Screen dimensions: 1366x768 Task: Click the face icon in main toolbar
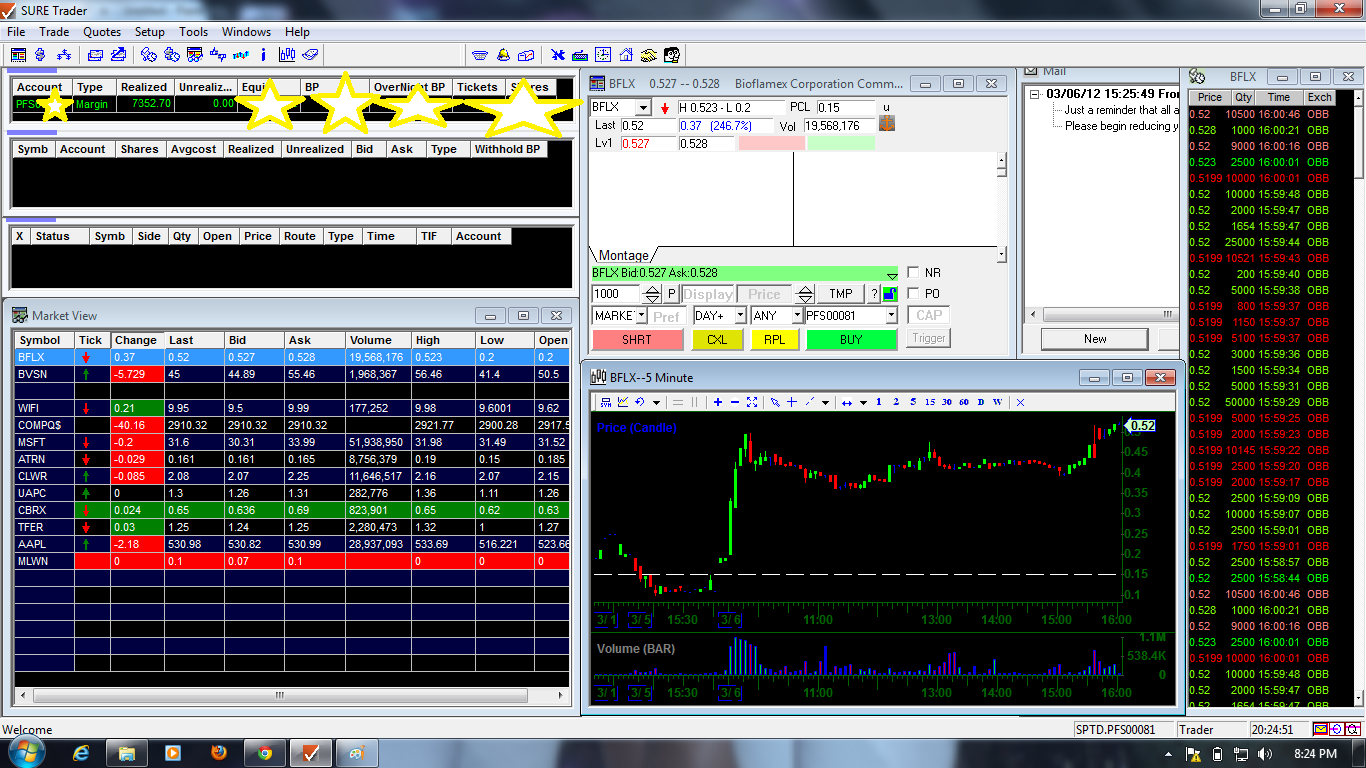(x=672, y=55)
